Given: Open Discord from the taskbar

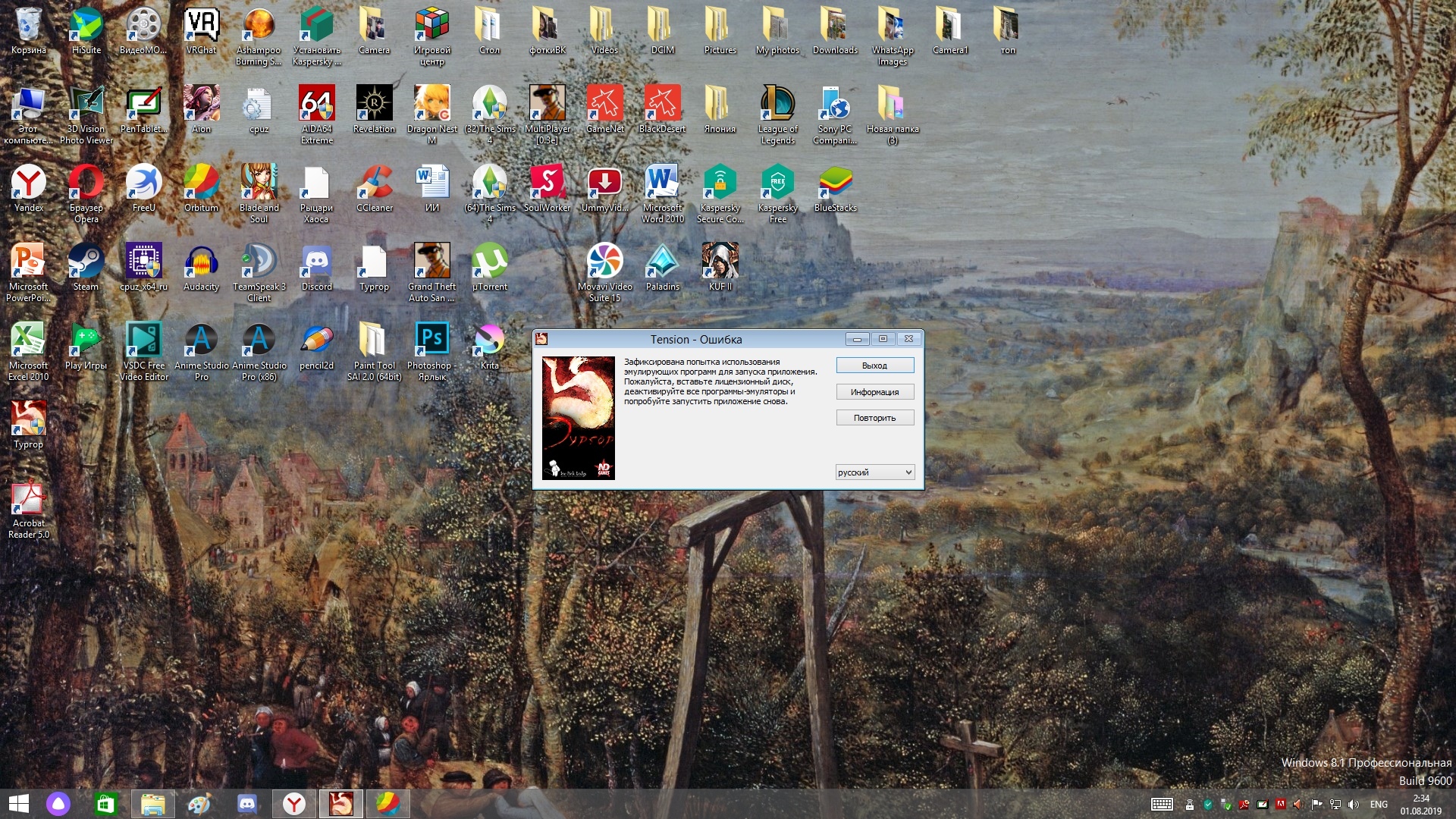Looking at the screenshot, I should 246,804.
